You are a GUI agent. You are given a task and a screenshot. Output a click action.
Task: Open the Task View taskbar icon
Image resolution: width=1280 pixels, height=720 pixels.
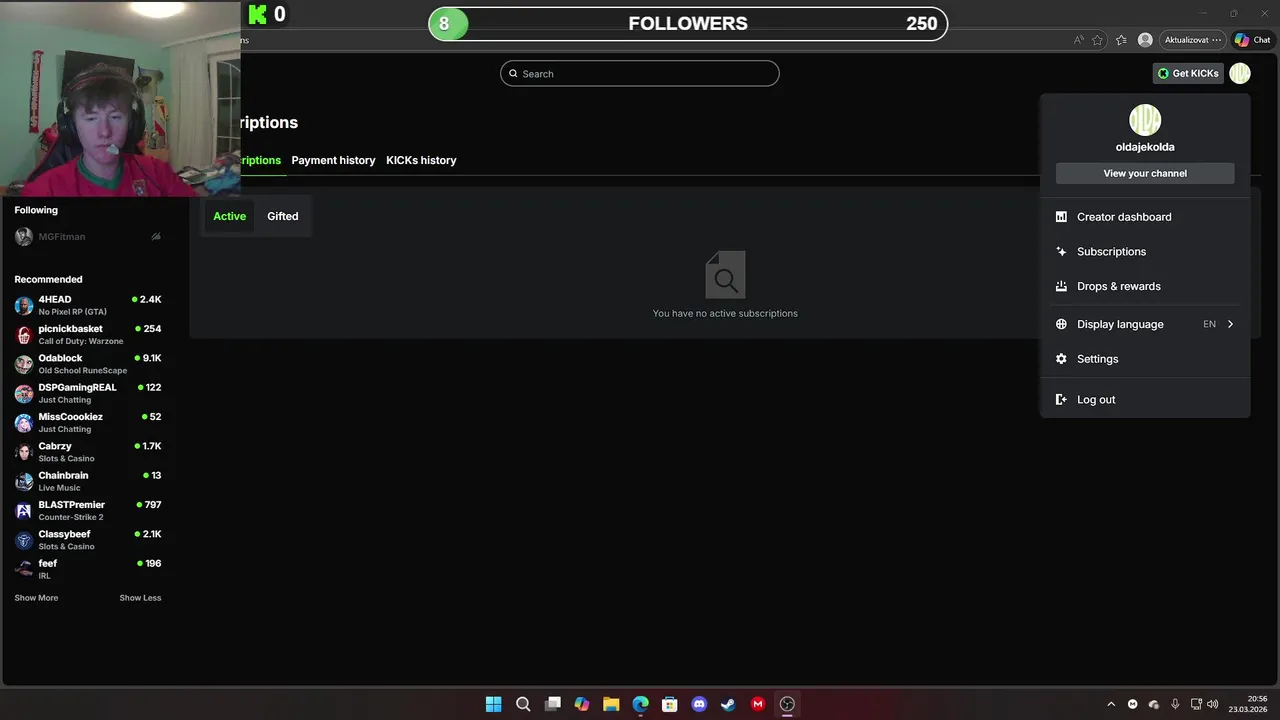[552, 704]
